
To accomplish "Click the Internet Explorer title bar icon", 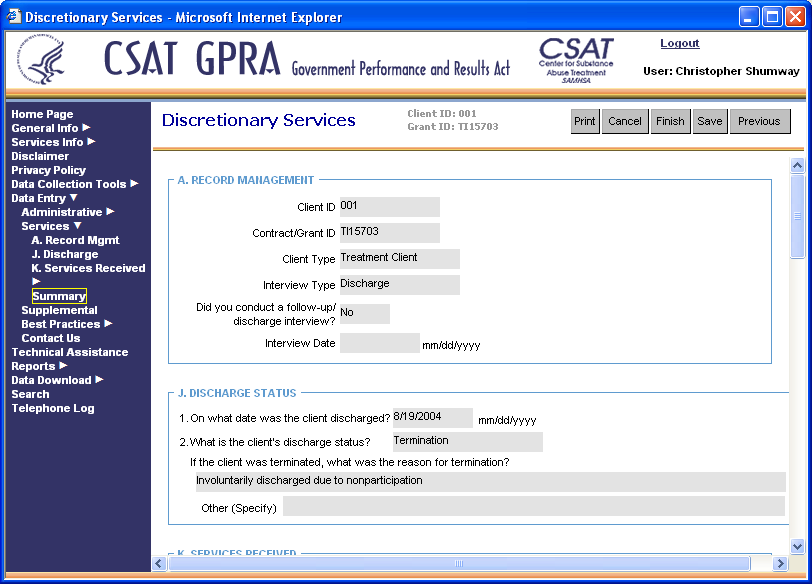I will 13,17.
